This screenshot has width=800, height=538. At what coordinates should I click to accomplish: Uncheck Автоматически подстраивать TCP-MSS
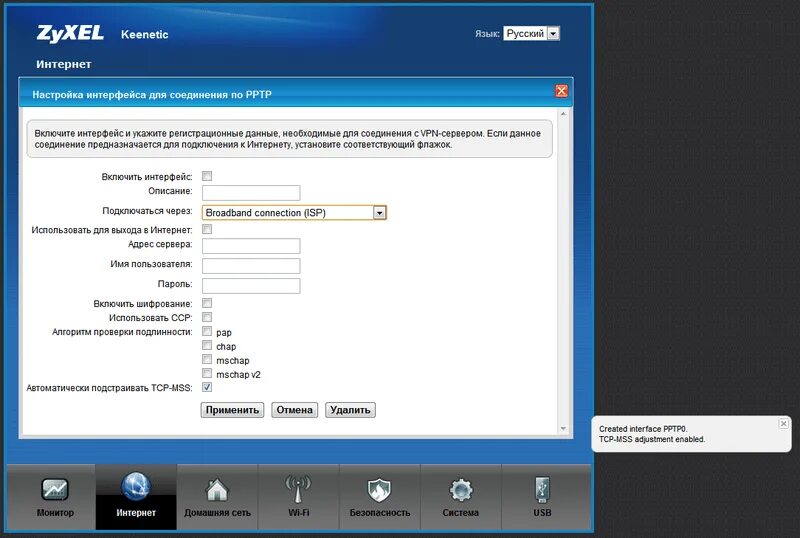[x=207, y=387]
